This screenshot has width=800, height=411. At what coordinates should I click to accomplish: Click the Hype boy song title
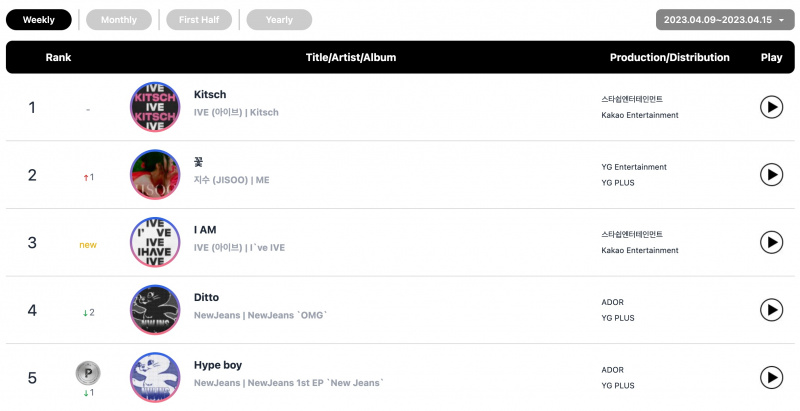(218, 365)
